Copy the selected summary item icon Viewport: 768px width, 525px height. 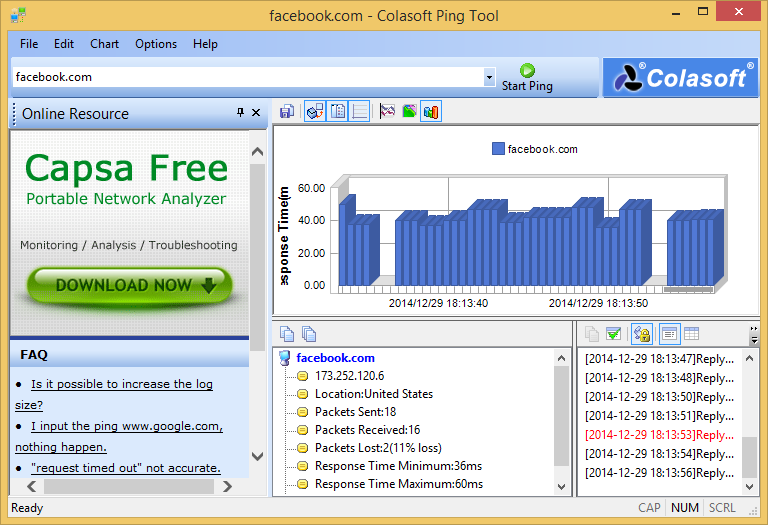(x=287, y=334)
